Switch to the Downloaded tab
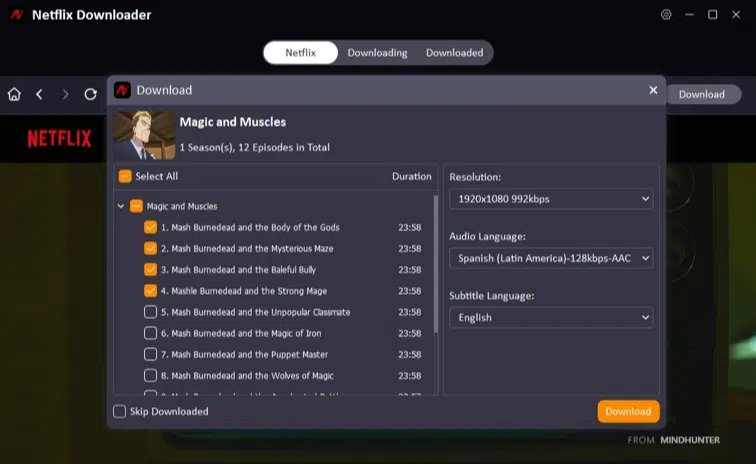The width and height of the screenshot is (756, 464). coord(454,53)
